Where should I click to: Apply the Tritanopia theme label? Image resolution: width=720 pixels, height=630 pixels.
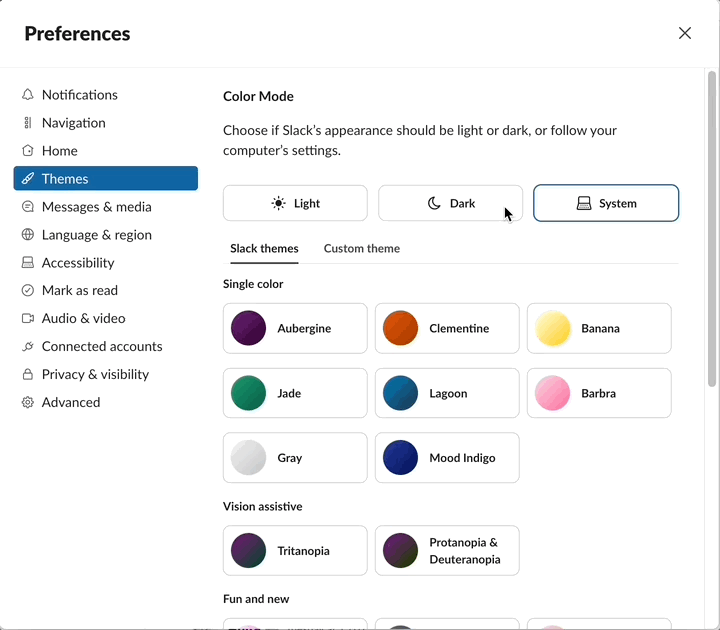(x=304, y=551)
